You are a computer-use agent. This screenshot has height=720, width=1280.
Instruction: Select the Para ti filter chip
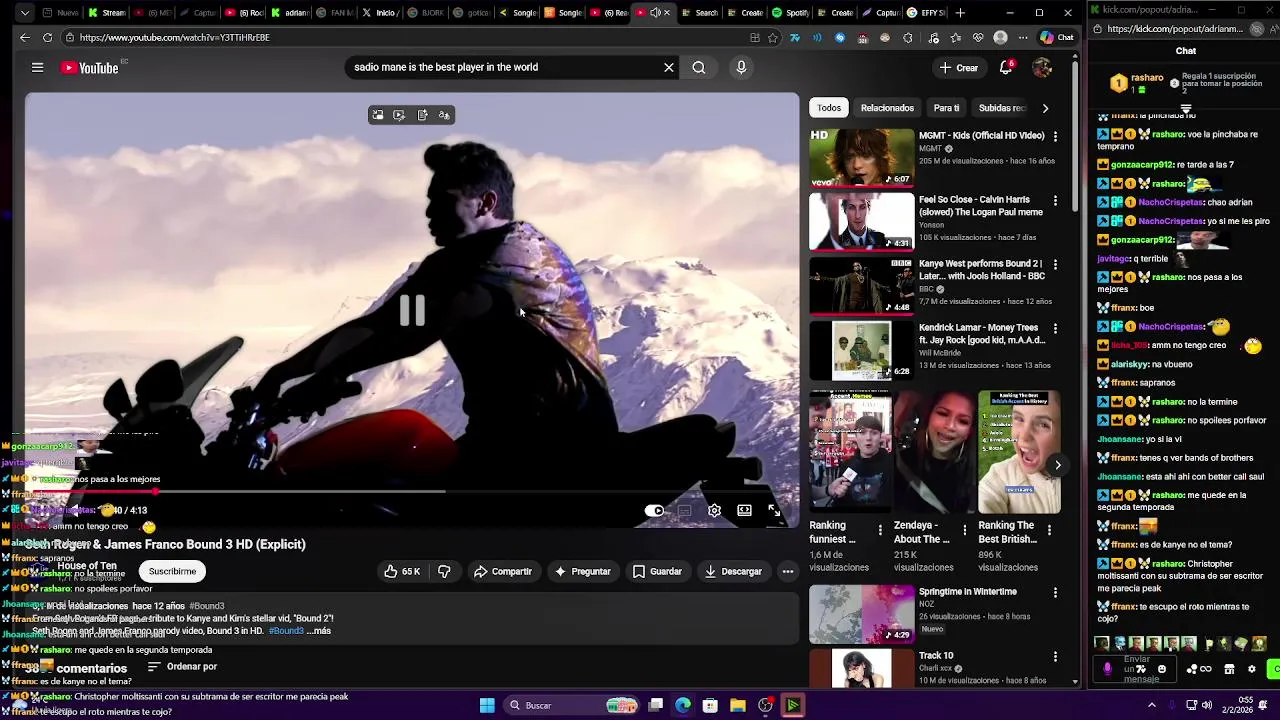[946, 108]
